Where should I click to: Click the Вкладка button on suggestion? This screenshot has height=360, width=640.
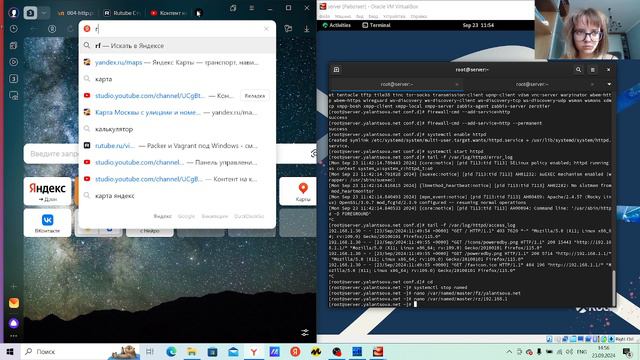255,96
